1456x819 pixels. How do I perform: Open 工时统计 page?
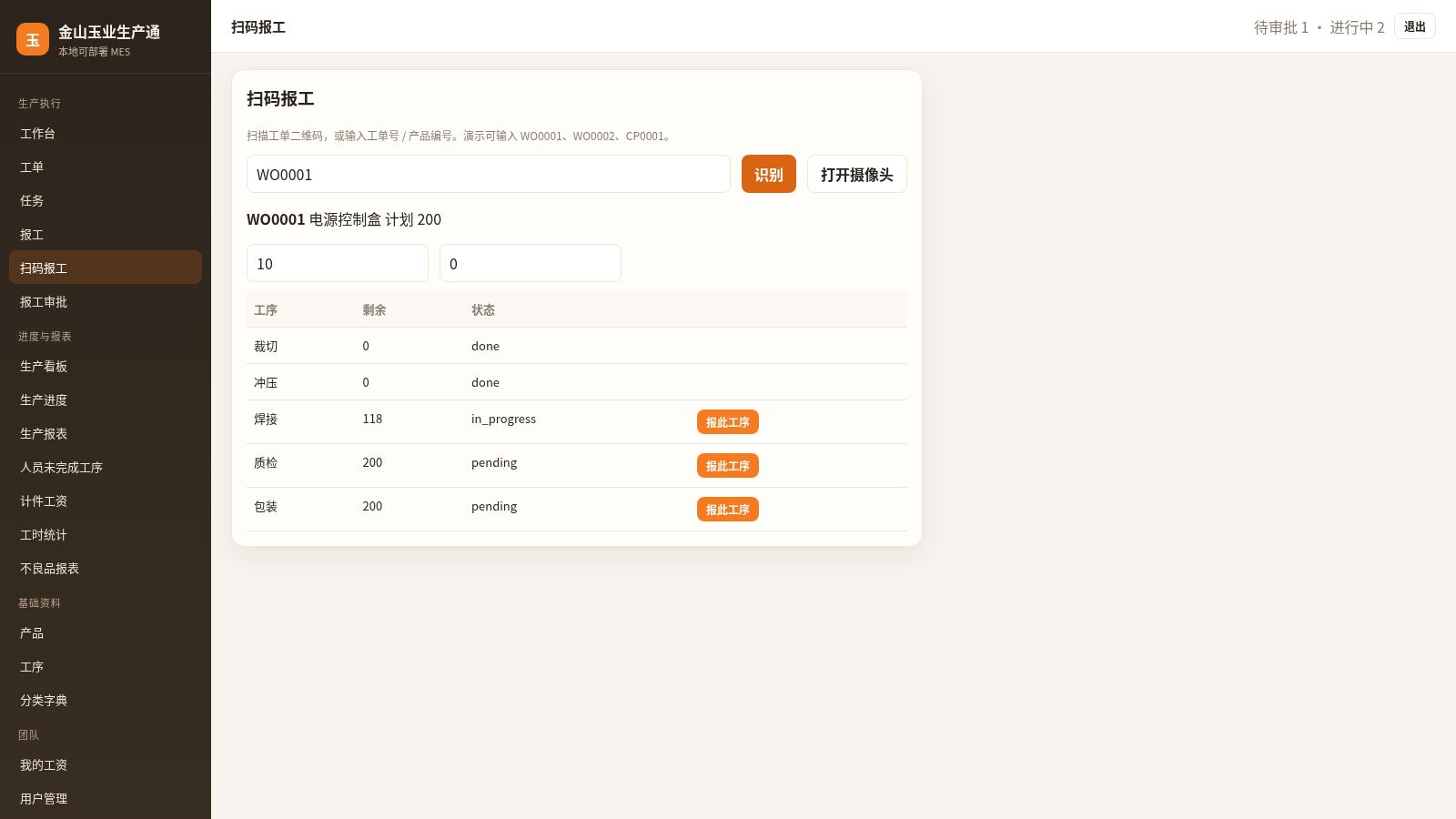tap(106, 535)
